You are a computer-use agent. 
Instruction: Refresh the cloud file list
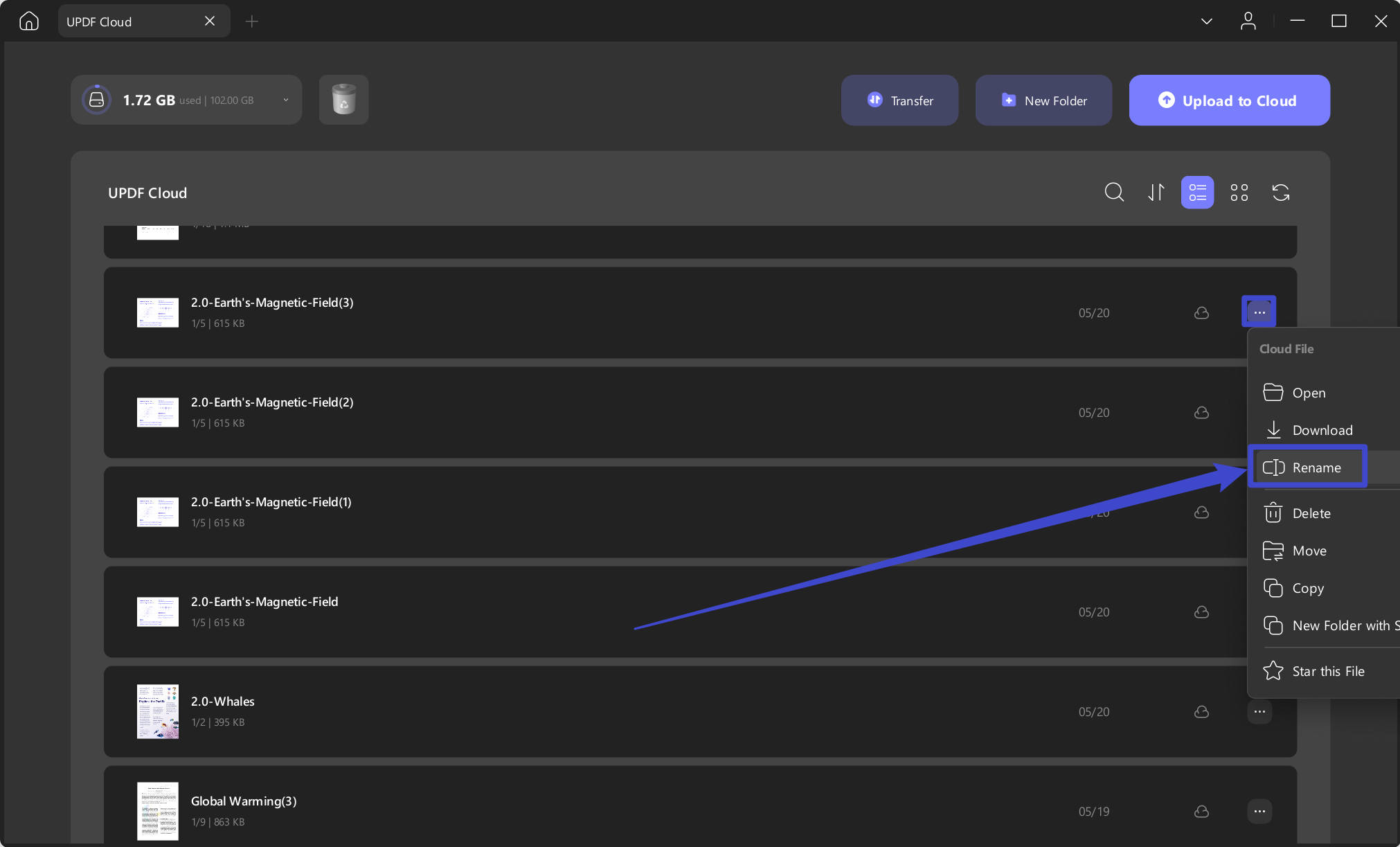point(1281,193)
